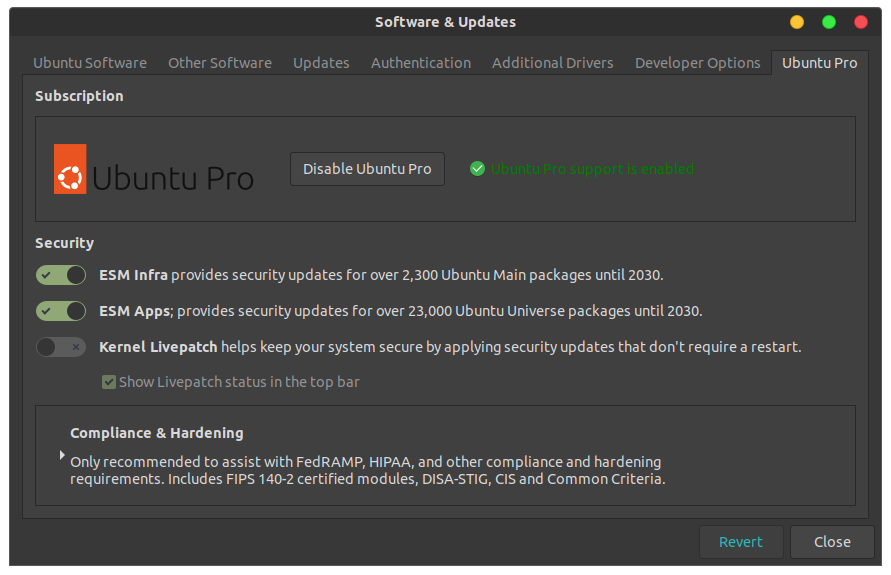Image resolution: width=891 pixels, height=575 pixels.
Task: Click the 'Ubuntu Pro support is enabled' text
Action: coord(592,169)
